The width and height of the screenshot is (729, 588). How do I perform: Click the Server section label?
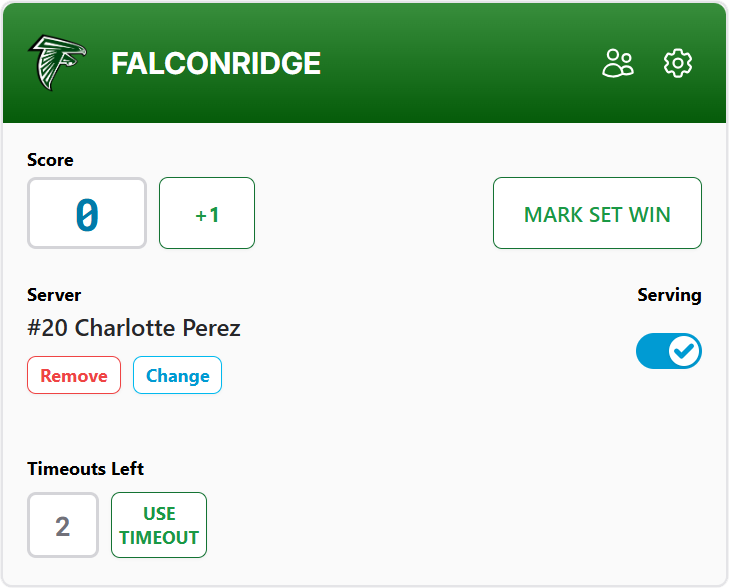click(x=54, y=295)
